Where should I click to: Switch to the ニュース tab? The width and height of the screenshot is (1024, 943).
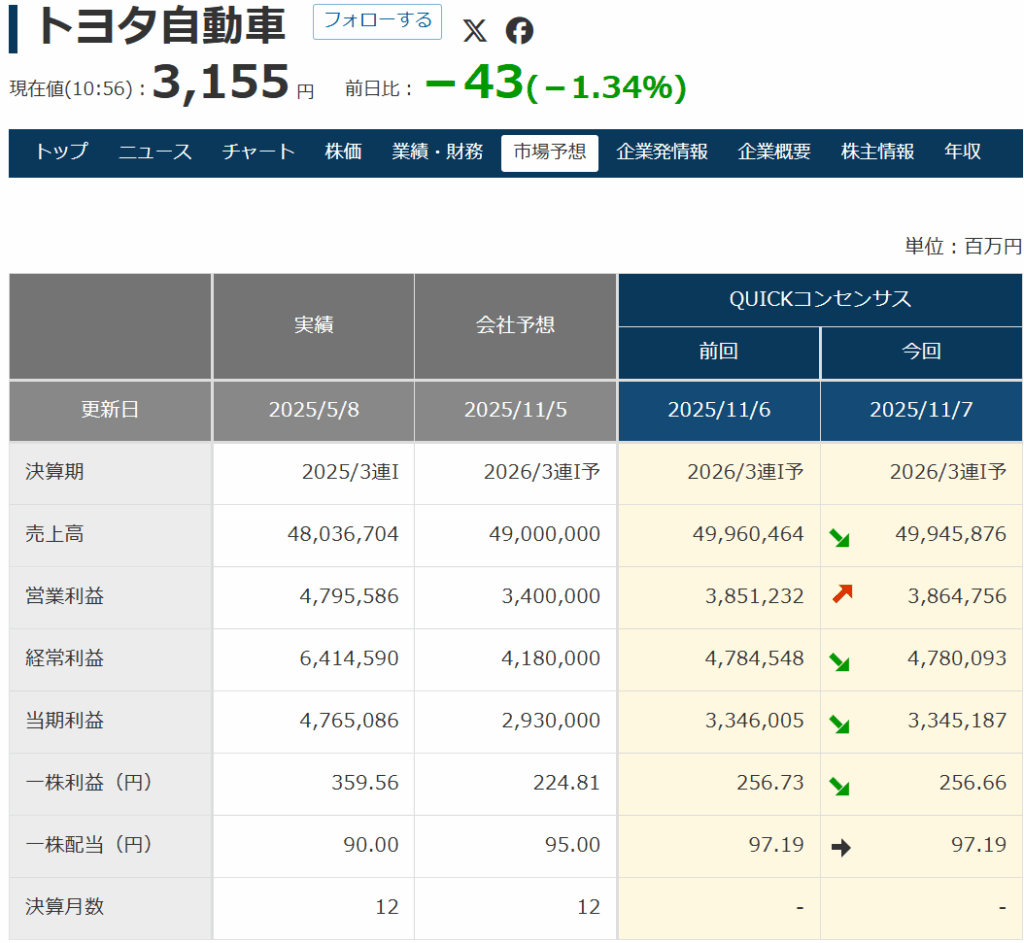coord(155,152)
